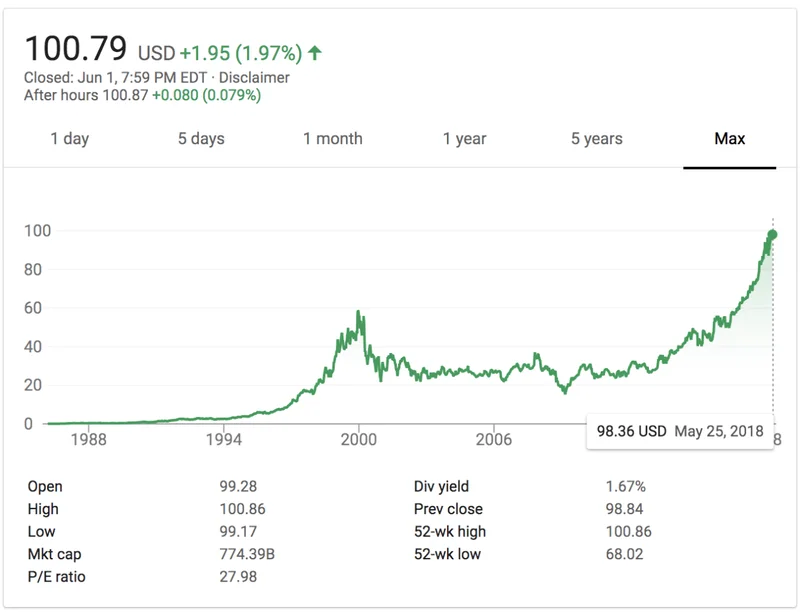The width and height of the screenshot is (800, 612).
Task: Select the currently active Max tab
Action: 730,139
